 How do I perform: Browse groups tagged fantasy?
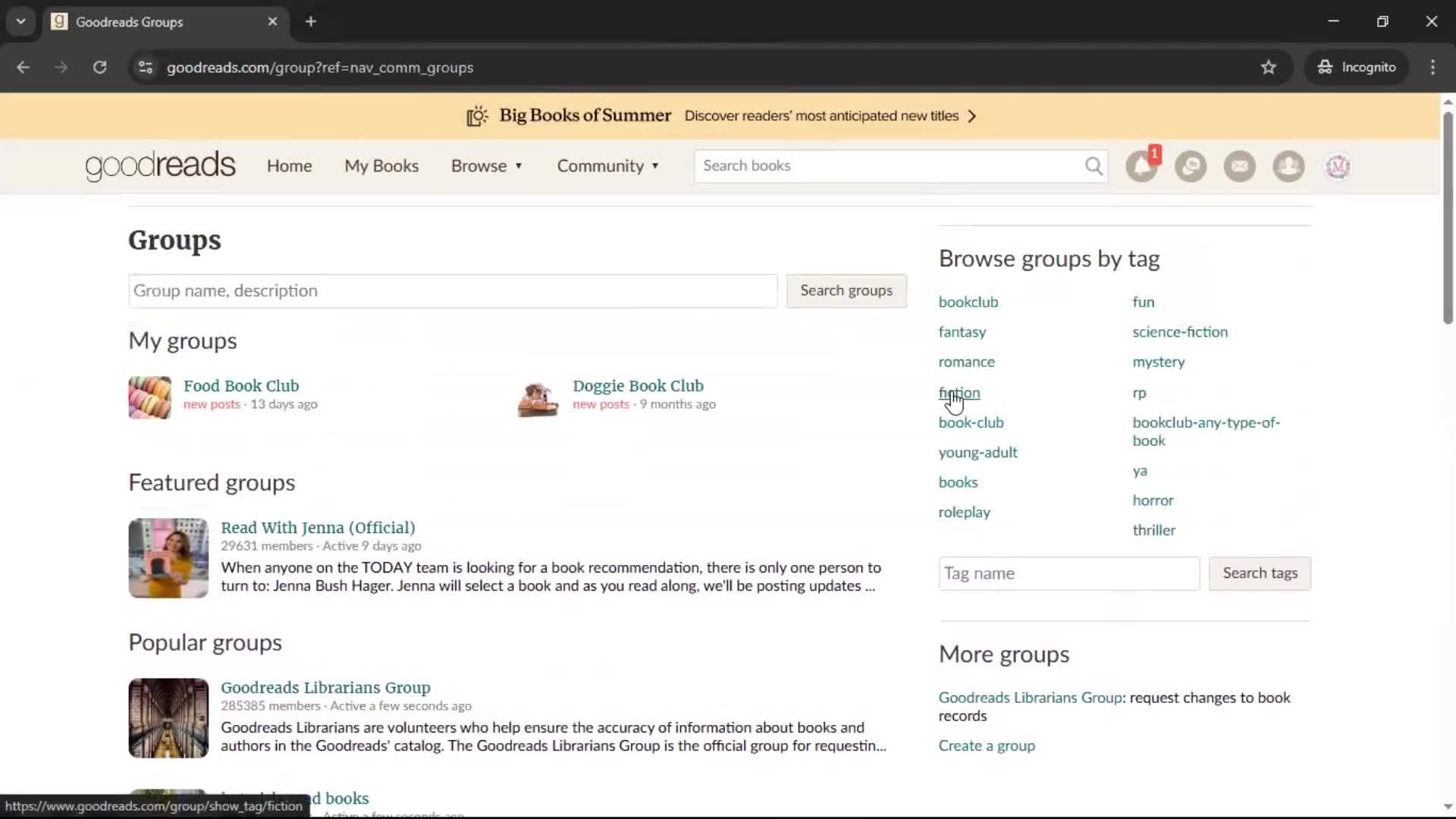pos(962,332)
